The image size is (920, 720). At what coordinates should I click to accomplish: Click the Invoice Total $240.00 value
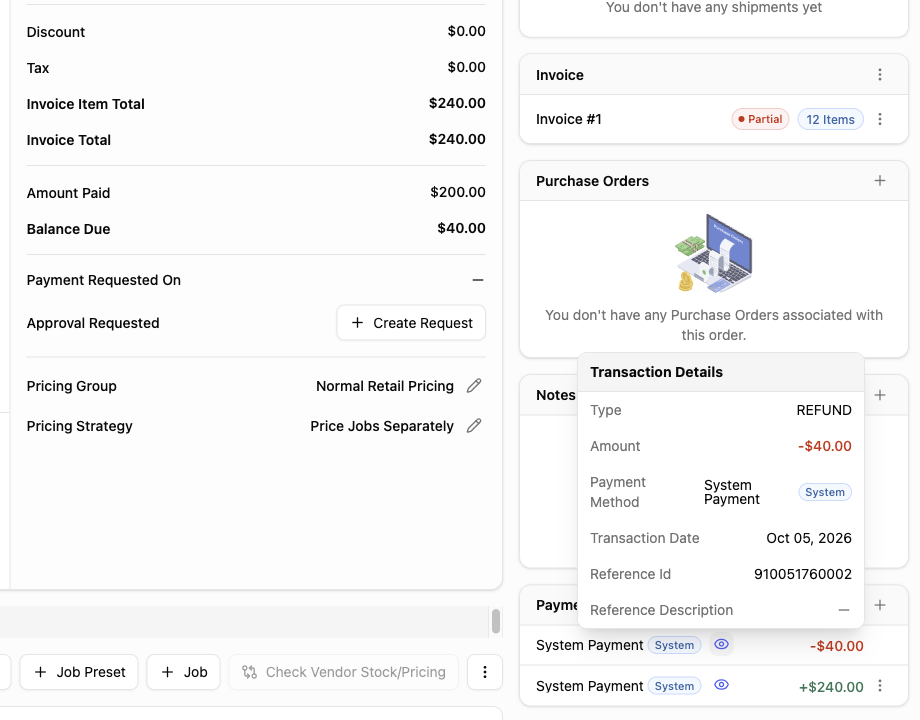click(x=457, y=139)
